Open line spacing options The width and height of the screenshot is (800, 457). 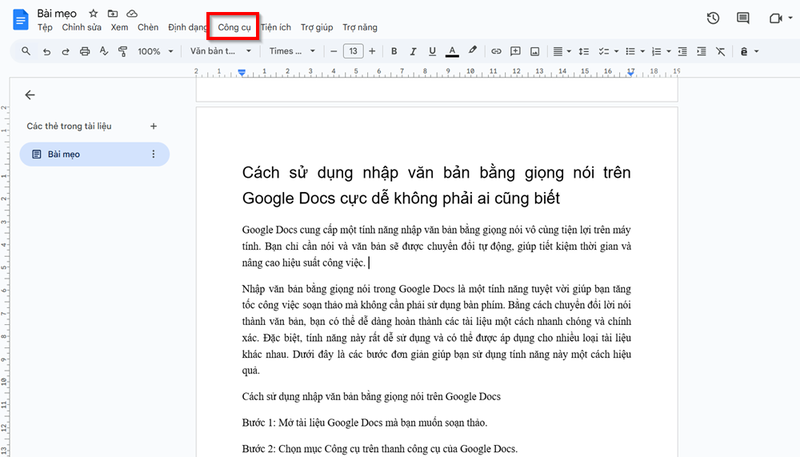click(584, 51)
